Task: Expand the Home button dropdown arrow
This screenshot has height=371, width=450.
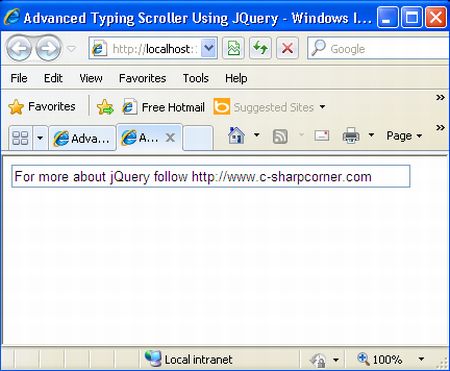Action: (257, 135)
